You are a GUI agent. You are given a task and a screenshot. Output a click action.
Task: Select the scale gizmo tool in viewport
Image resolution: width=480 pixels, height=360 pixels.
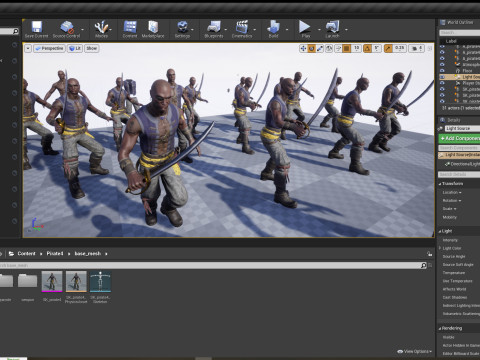click(x=320, y=49)
